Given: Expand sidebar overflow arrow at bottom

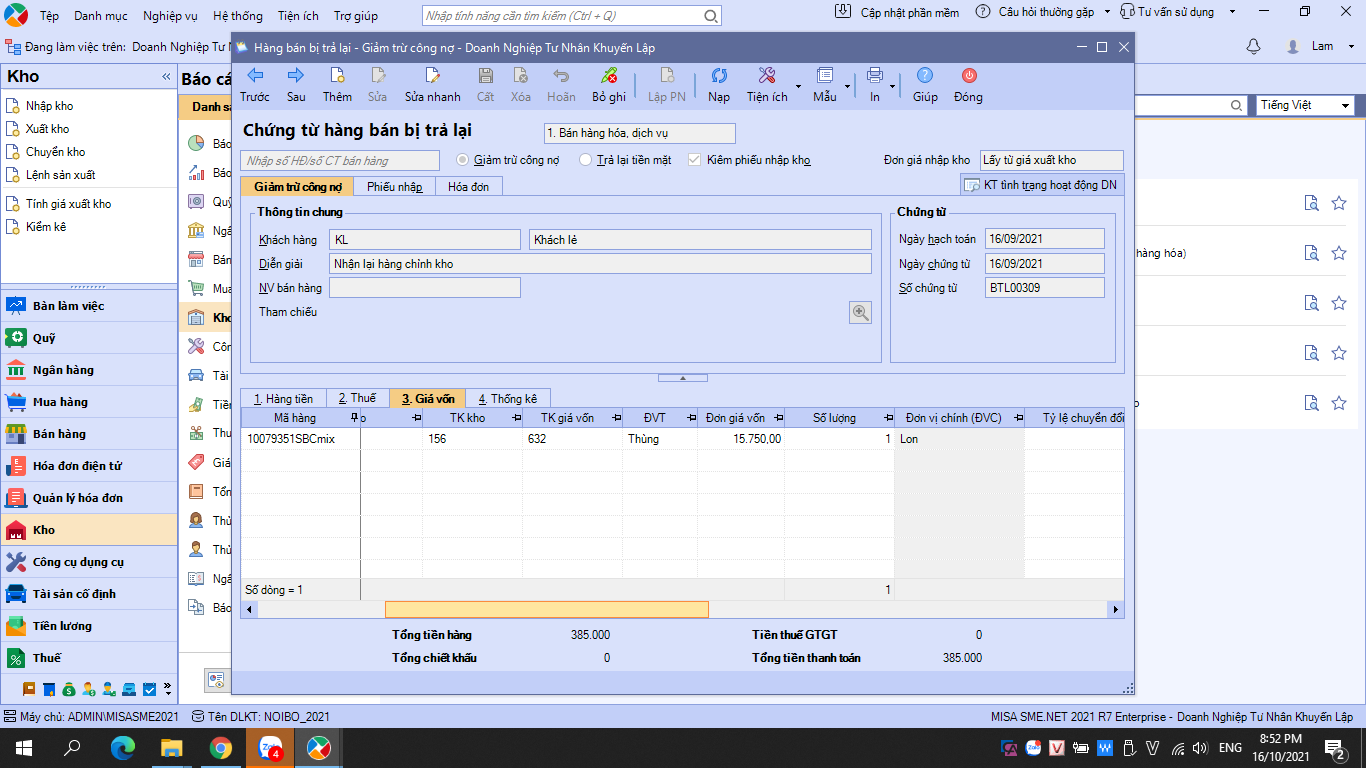Looking at the screenshot, I should [x=167, y=689].
